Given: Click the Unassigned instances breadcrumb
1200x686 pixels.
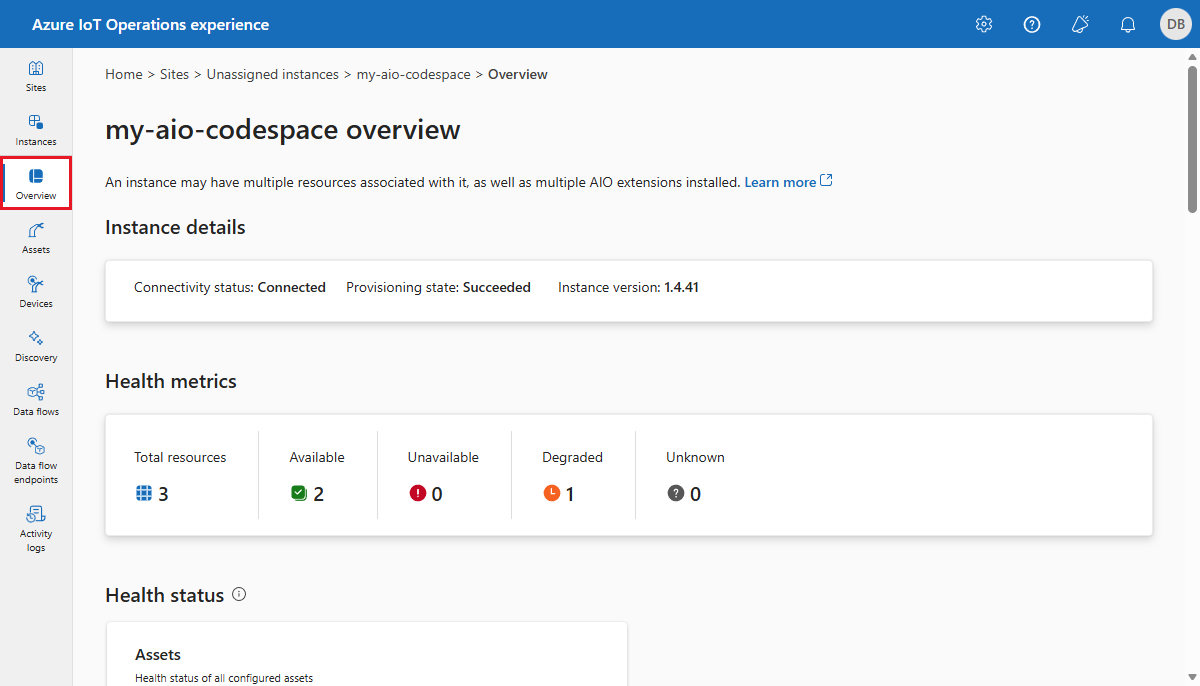Looking at the screenshot, I should pos(273,74).
